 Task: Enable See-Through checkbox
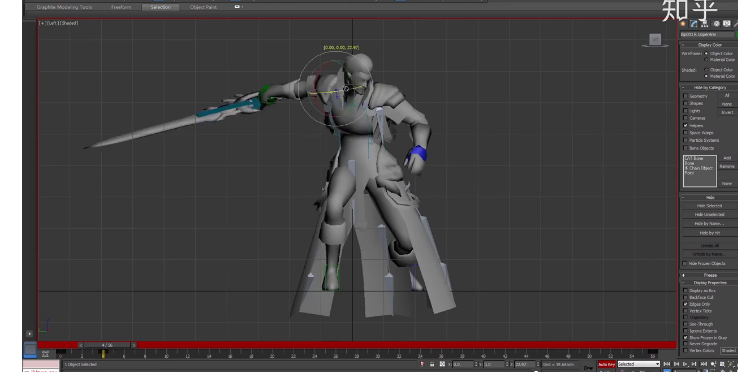[685, 324]
